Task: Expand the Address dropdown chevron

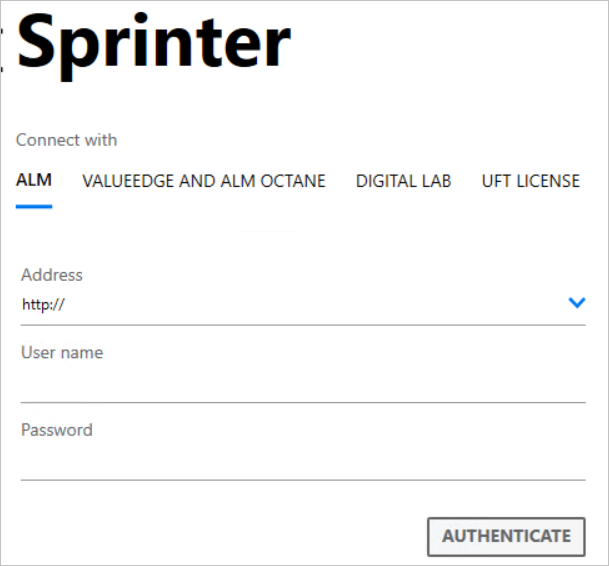Action: [x=576, y=303]
